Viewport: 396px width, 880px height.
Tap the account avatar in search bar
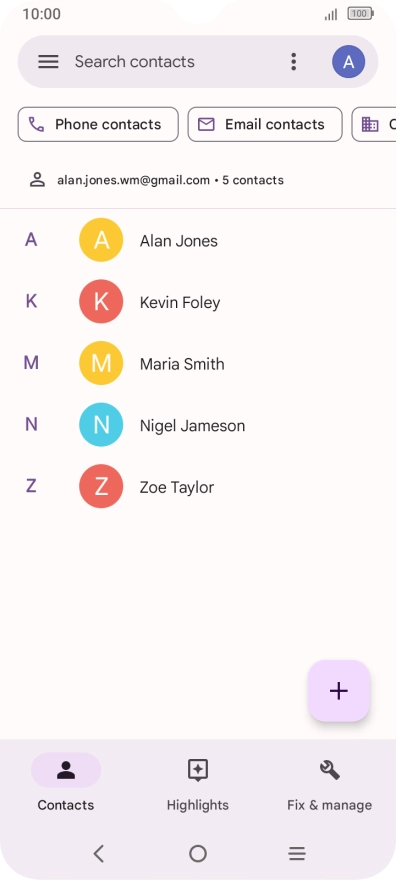348,62
